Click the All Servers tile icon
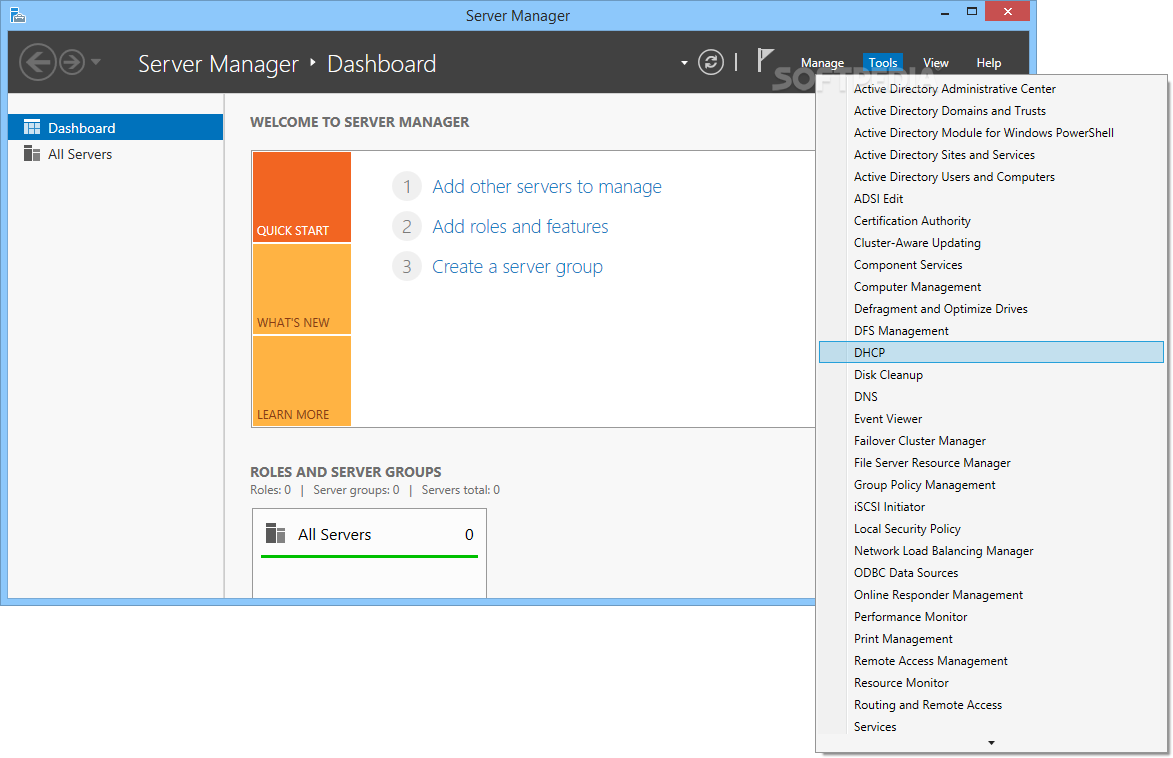Viewport: 1173px width, 758px height. pos(275,534)
